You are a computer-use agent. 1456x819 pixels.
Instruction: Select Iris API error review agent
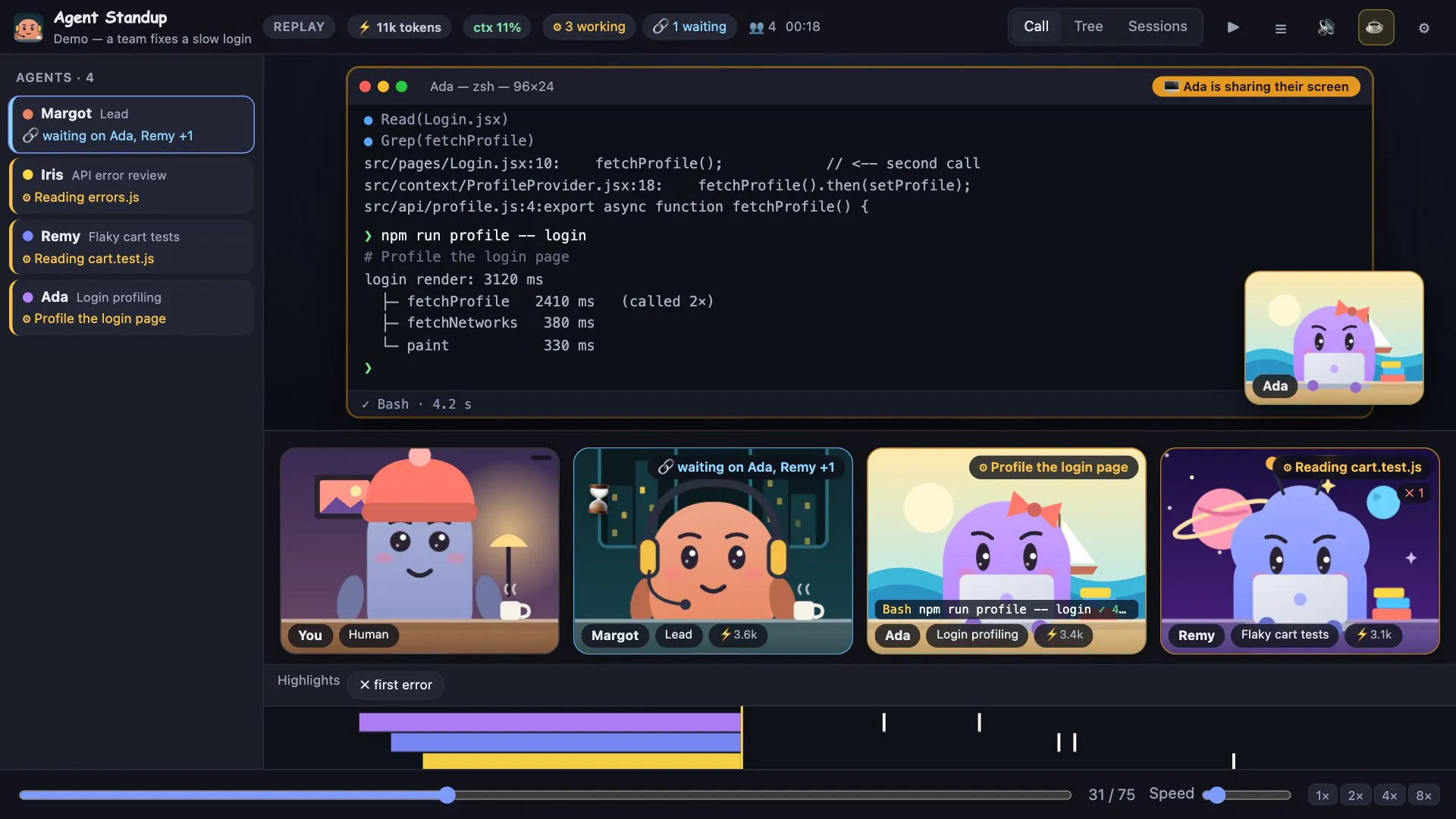pos(131,186)
